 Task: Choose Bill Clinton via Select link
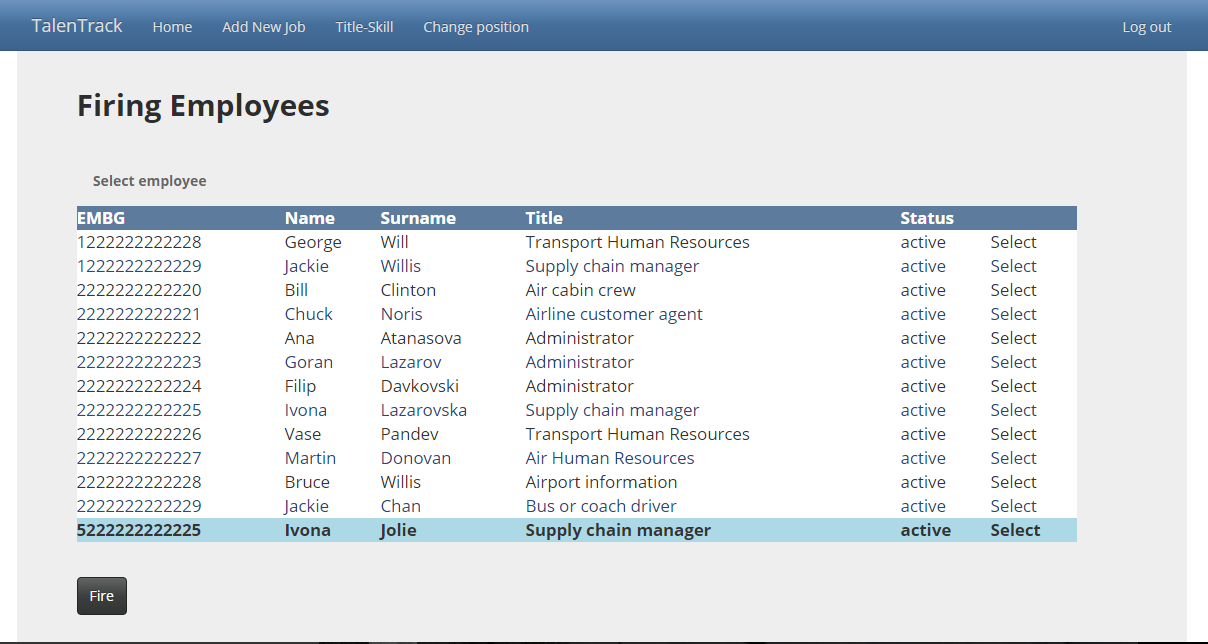(1013, 290)
